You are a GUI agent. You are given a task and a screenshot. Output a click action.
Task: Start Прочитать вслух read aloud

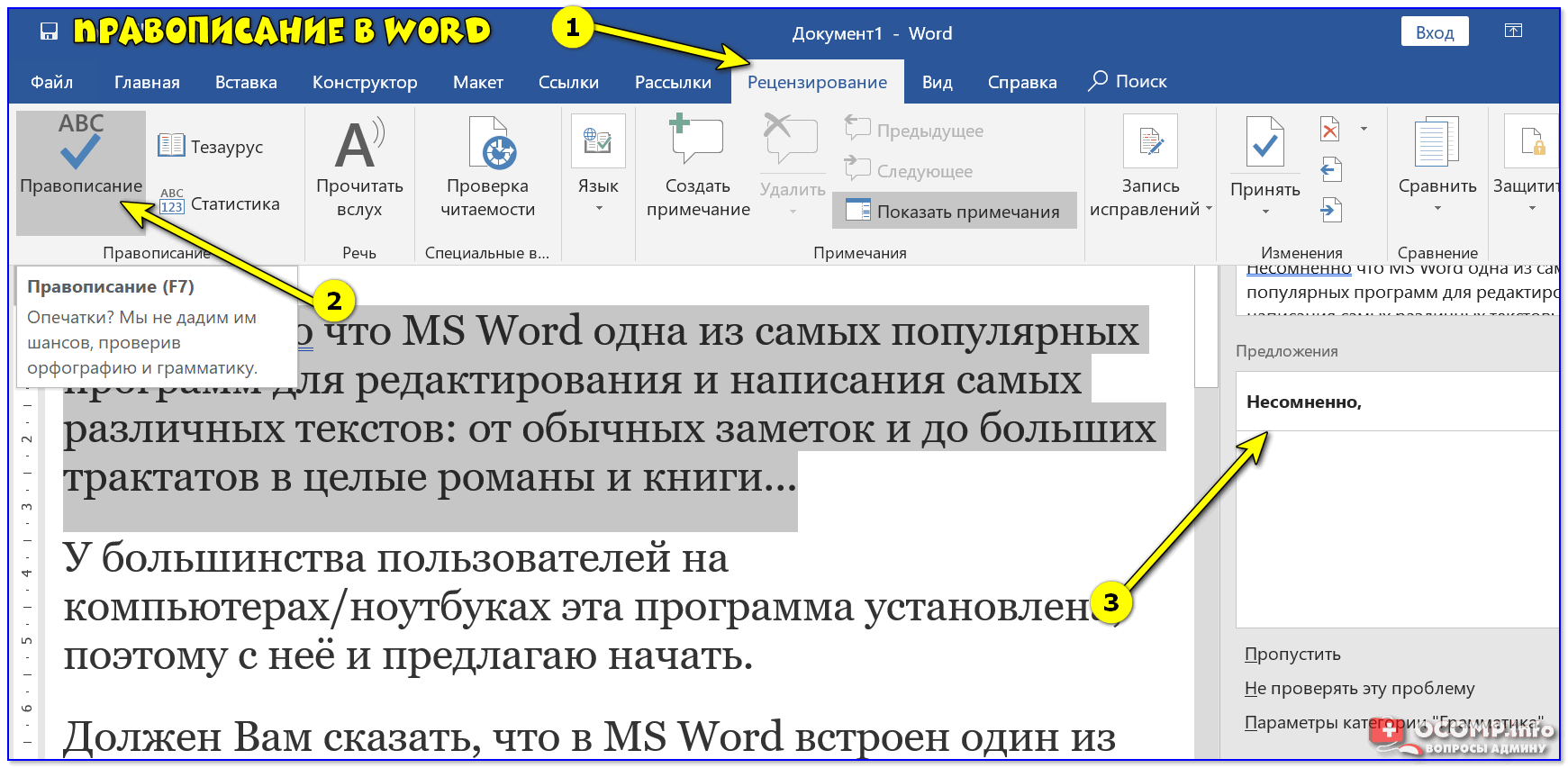(x=359, y=169)
